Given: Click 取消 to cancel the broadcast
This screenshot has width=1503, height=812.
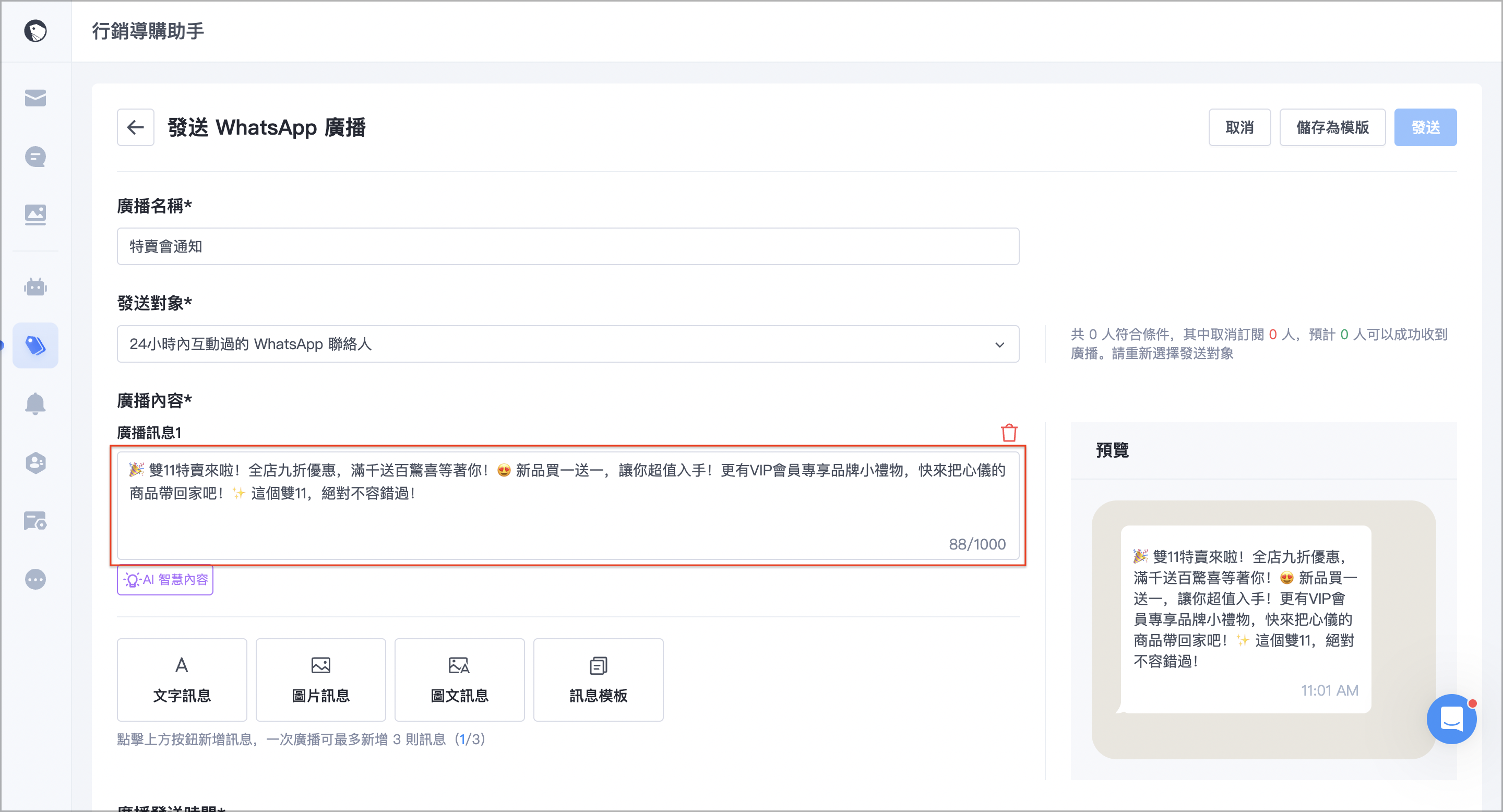Looking at the screenshot, I should point(1239,127).
